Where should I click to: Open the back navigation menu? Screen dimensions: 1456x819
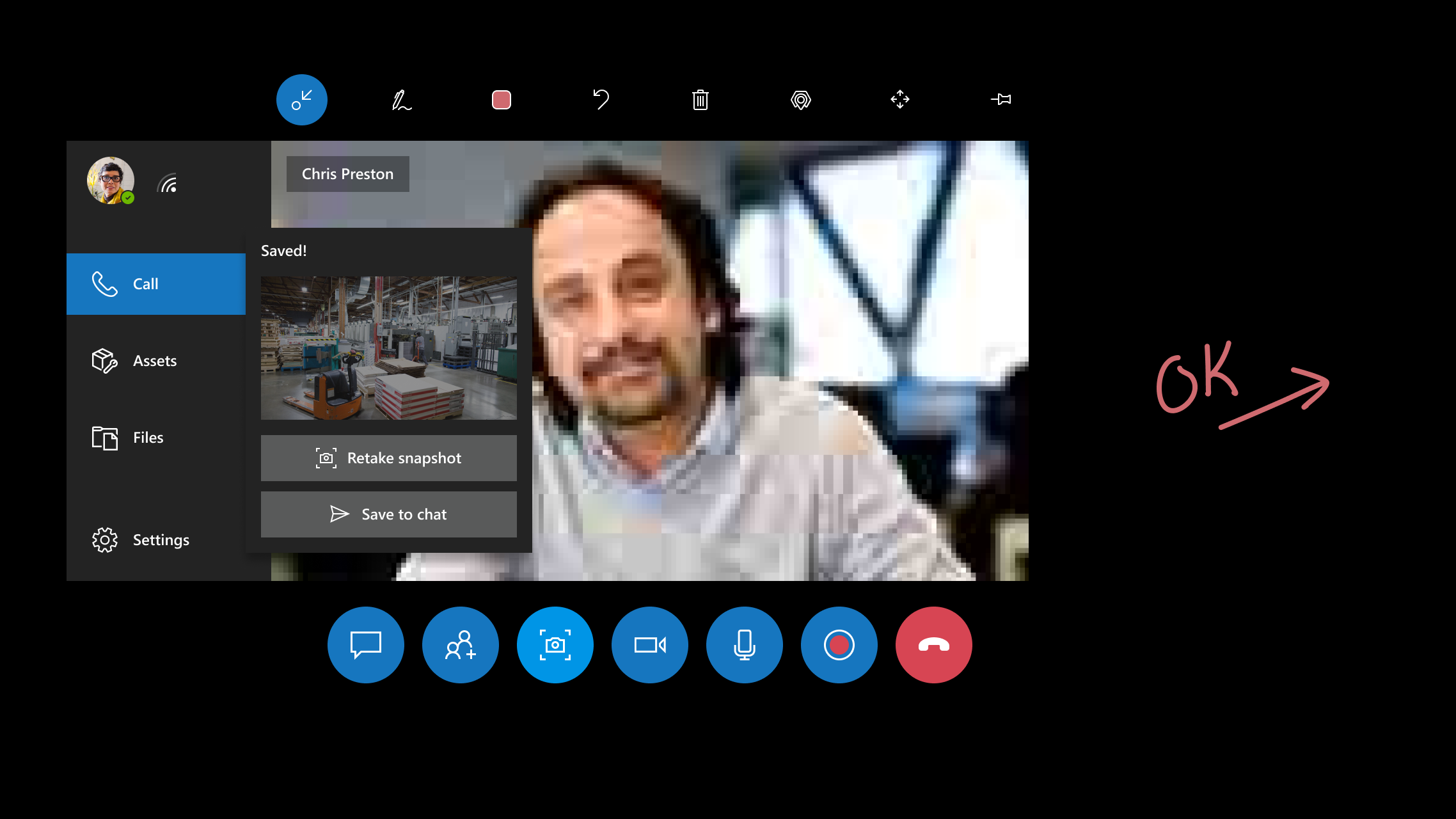point(302,100)
